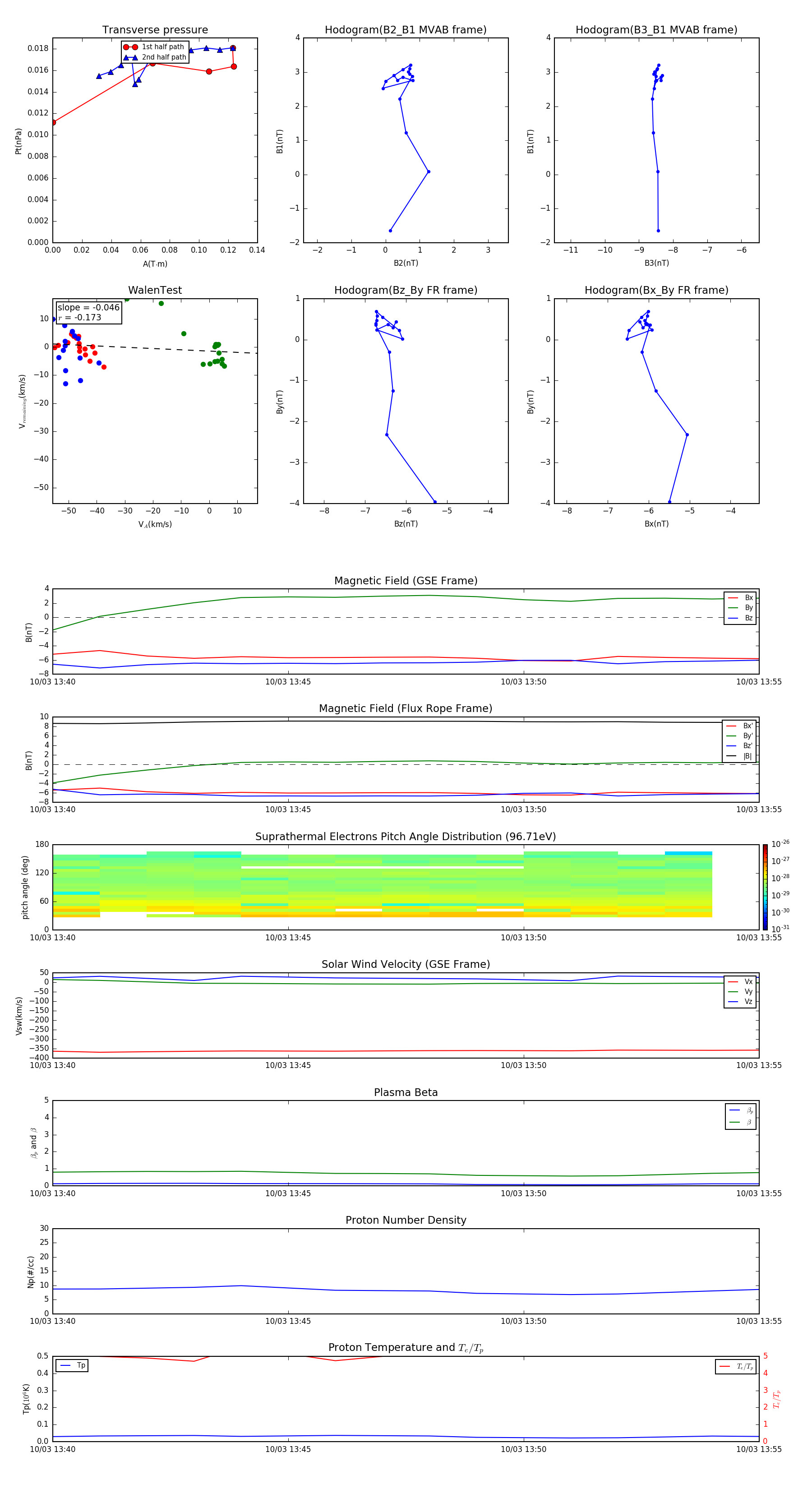Click '10/03 13:45' tick under GSE magnetic field
812x1489 pixels.
point(288,682)
